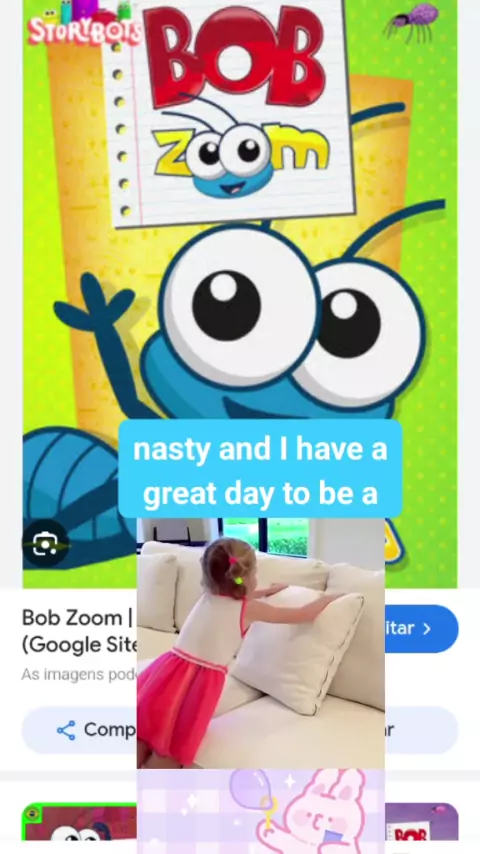
Task: Open the Bob Zoom Google Sites title link
Action: tap(79, 631)
